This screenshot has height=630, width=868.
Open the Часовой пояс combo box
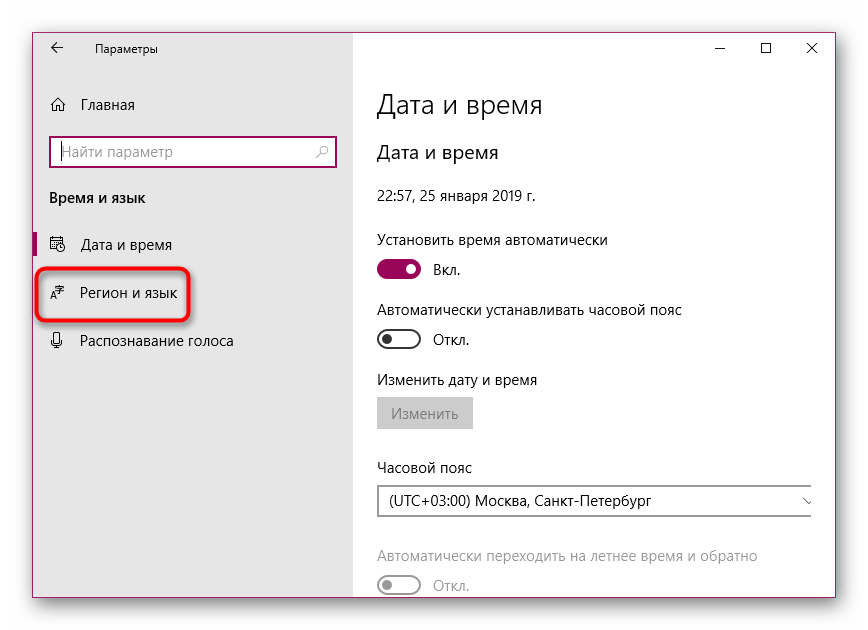pos(590,500)
